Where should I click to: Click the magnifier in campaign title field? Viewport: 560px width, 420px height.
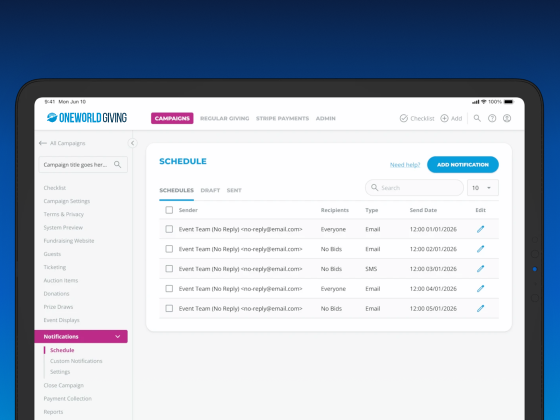[118, 165]
